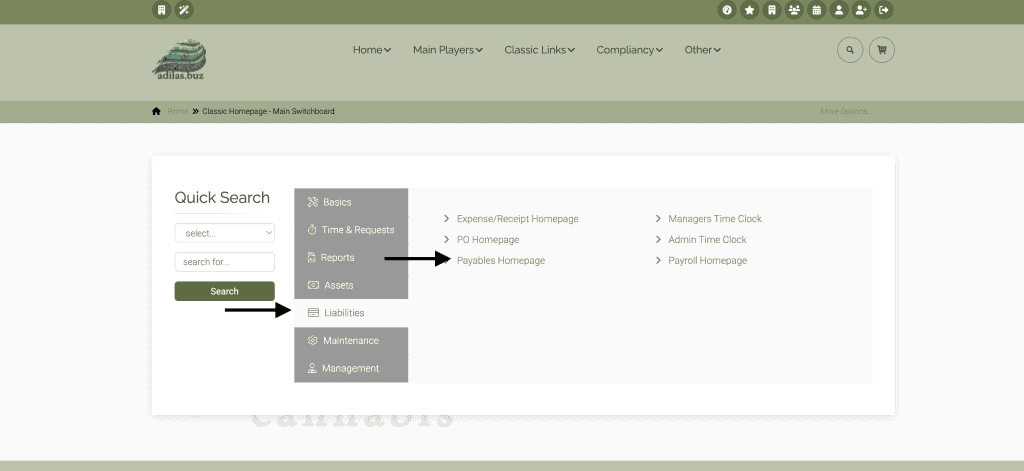Click the magic wand icon in top bar

coord(183,10)
